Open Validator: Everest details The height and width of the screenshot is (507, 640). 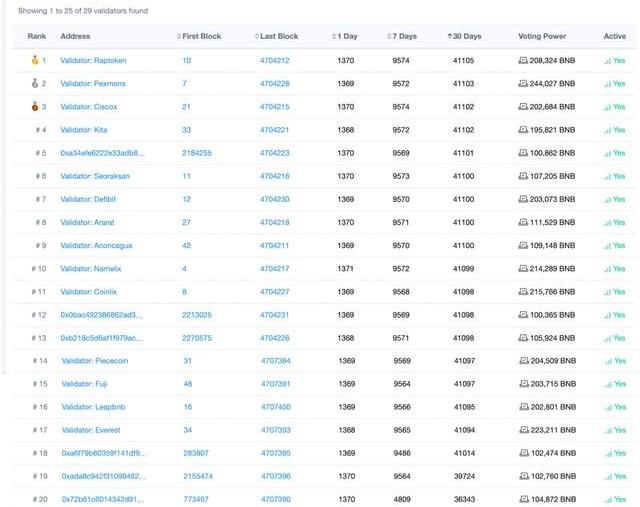coord(91,430)
